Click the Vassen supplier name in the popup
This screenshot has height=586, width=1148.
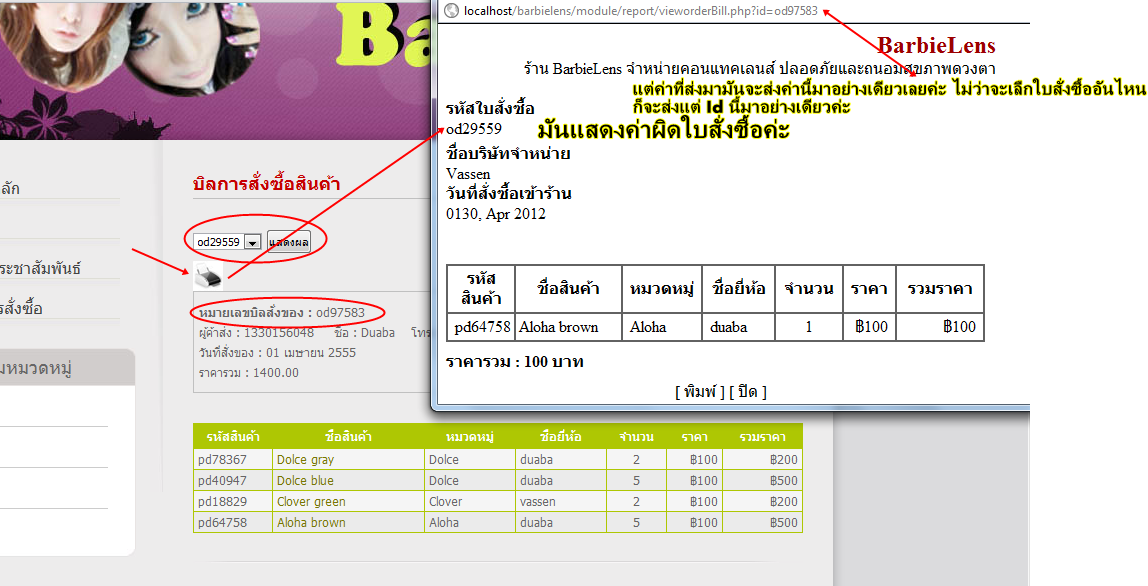click(469, 174)
